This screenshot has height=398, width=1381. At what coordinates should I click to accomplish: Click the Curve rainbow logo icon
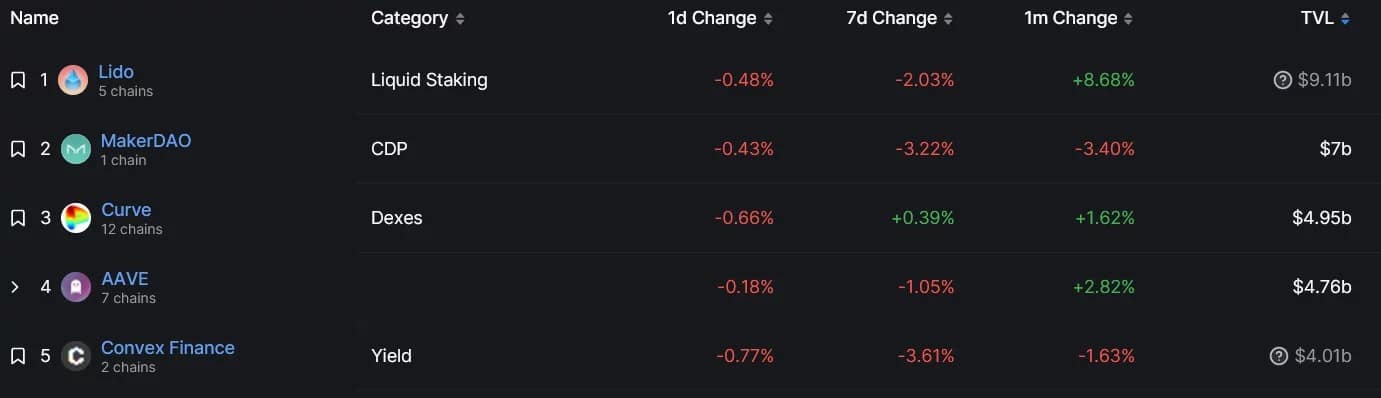coord(76,218)
